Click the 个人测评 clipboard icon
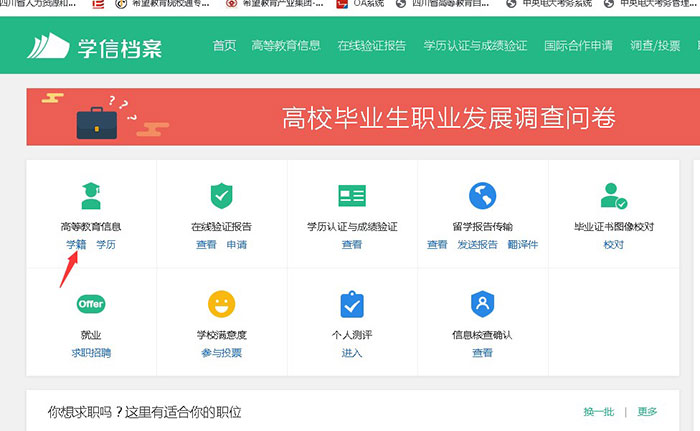 point(352,303)
